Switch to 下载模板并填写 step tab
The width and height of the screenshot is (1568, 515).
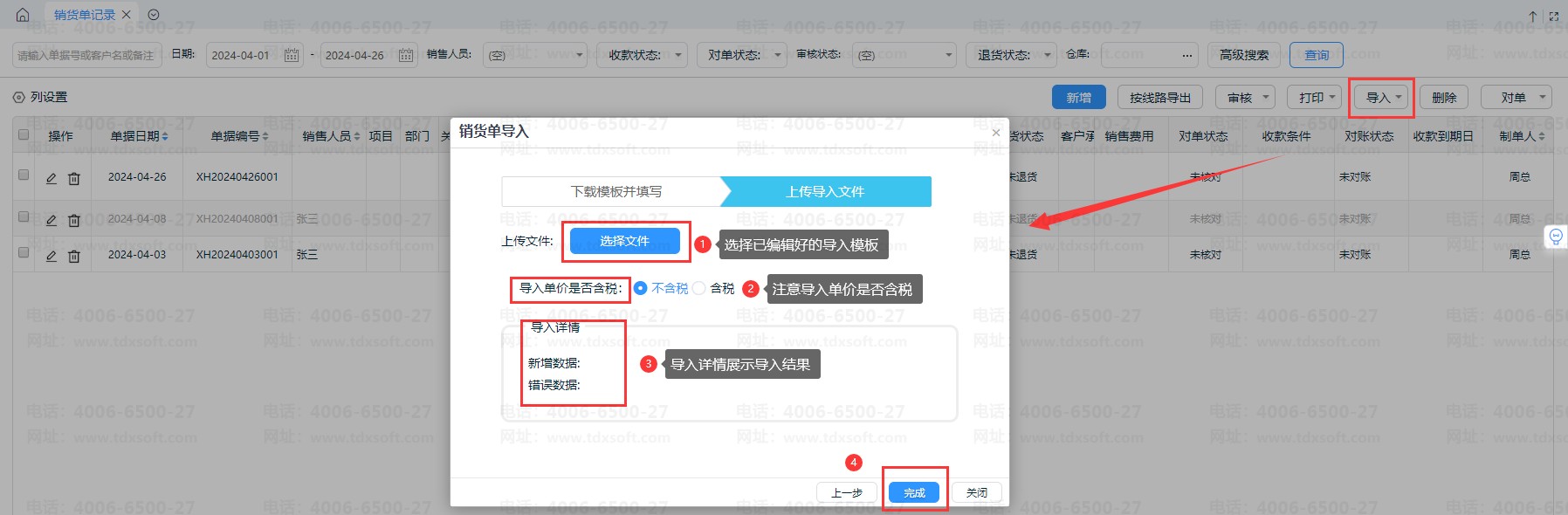point(616,191)
